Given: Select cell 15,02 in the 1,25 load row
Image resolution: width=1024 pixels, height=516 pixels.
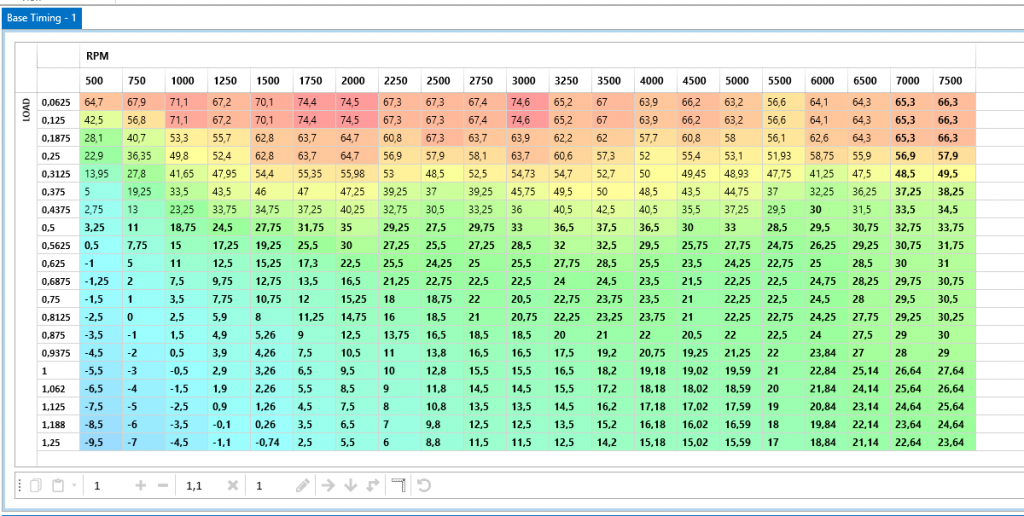Looking at the screenshot, I should click(697, 442).
